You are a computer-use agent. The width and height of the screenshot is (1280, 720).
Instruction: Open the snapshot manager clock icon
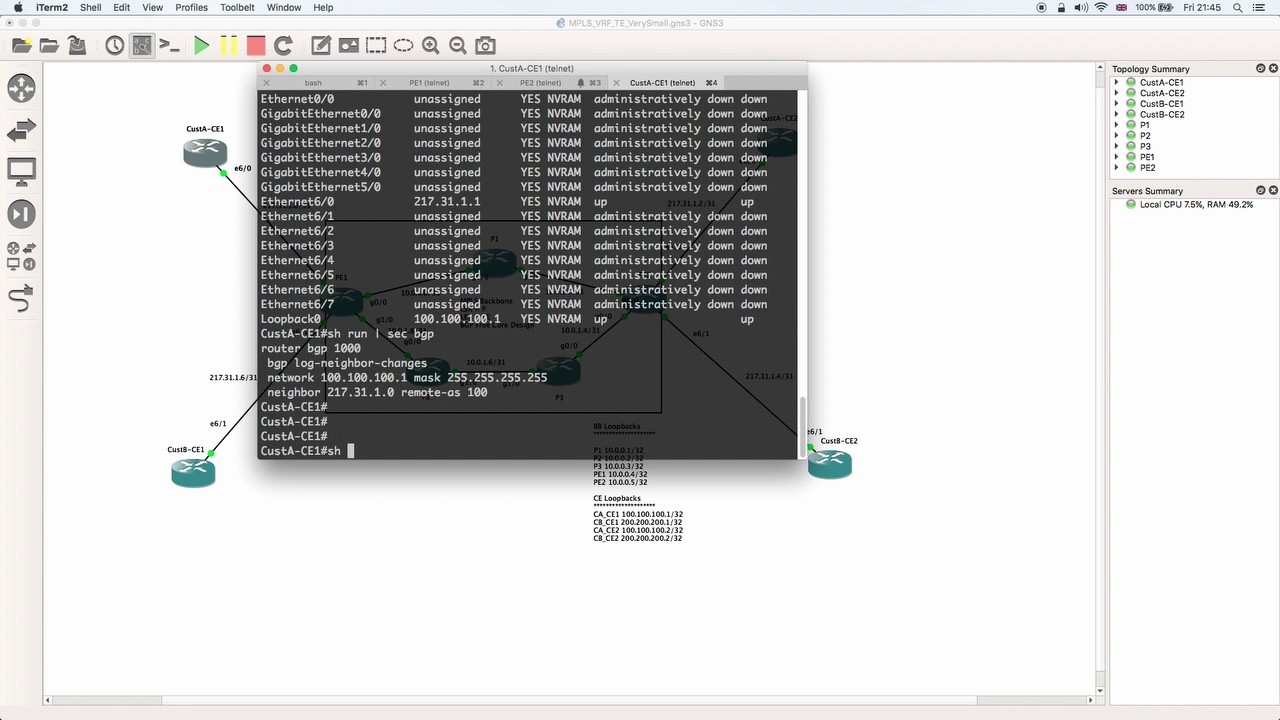(115, 45)
